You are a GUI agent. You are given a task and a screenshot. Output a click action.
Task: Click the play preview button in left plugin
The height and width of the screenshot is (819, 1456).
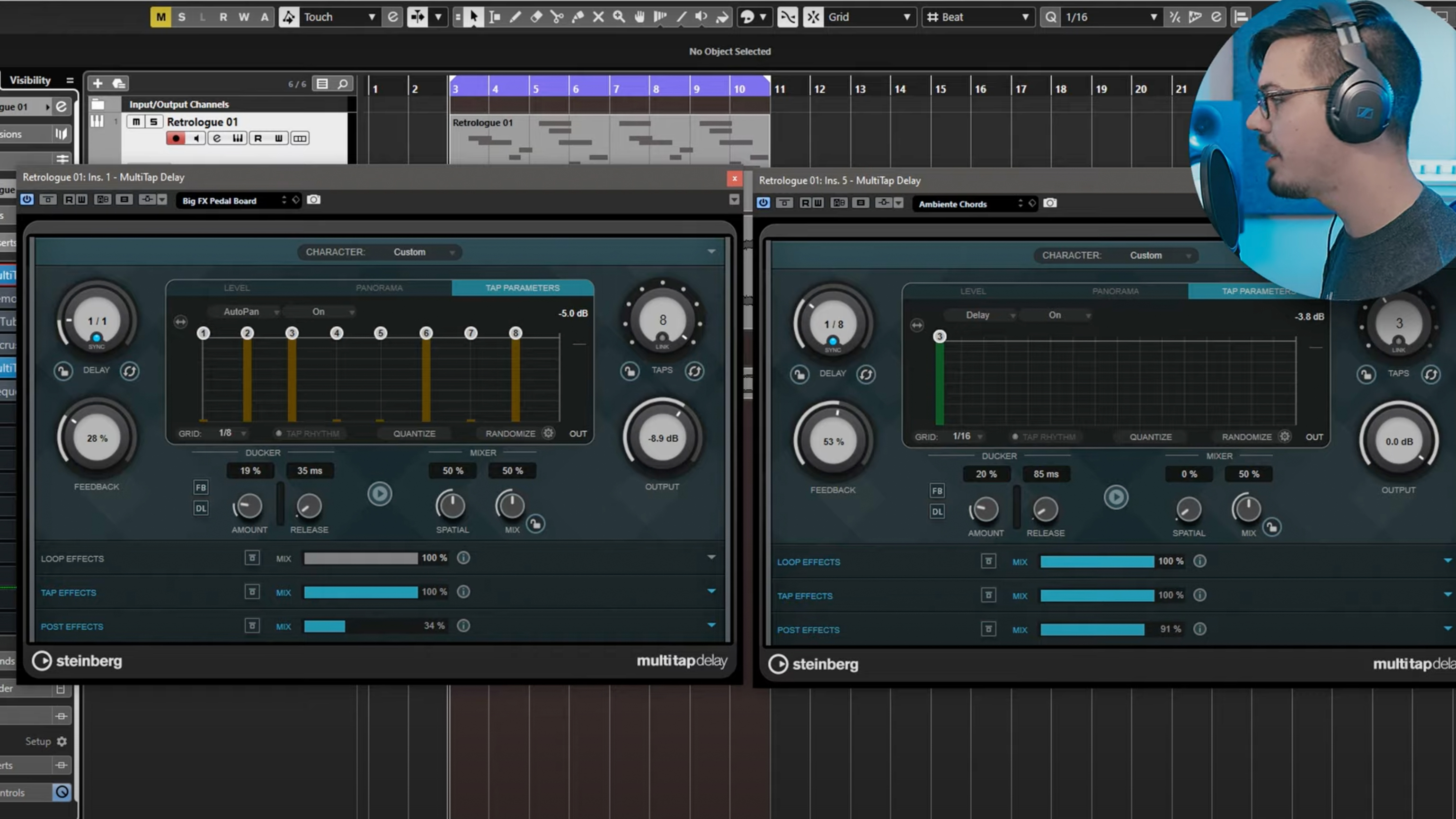tap(379, 494)
